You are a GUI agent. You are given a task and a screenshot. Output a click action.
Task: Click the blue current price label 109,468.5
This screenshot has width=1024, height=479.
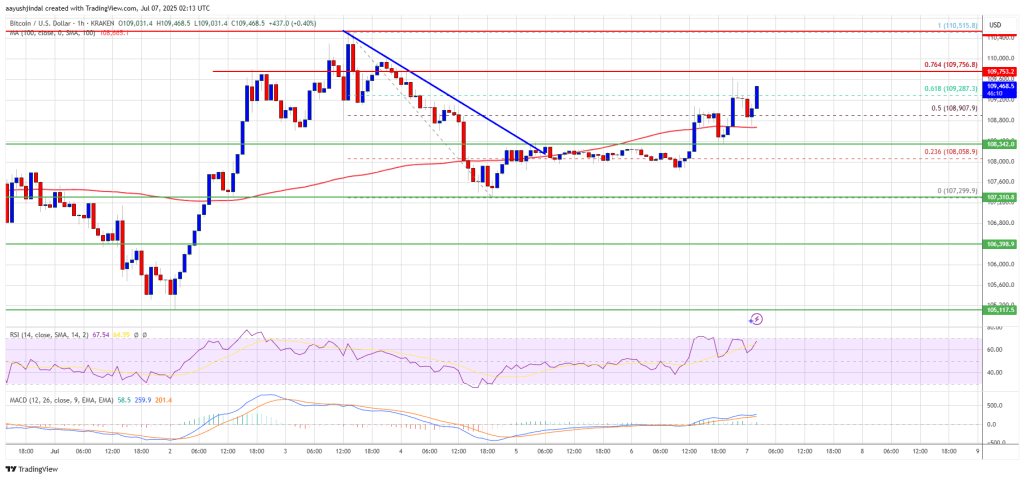[1000, 87]
